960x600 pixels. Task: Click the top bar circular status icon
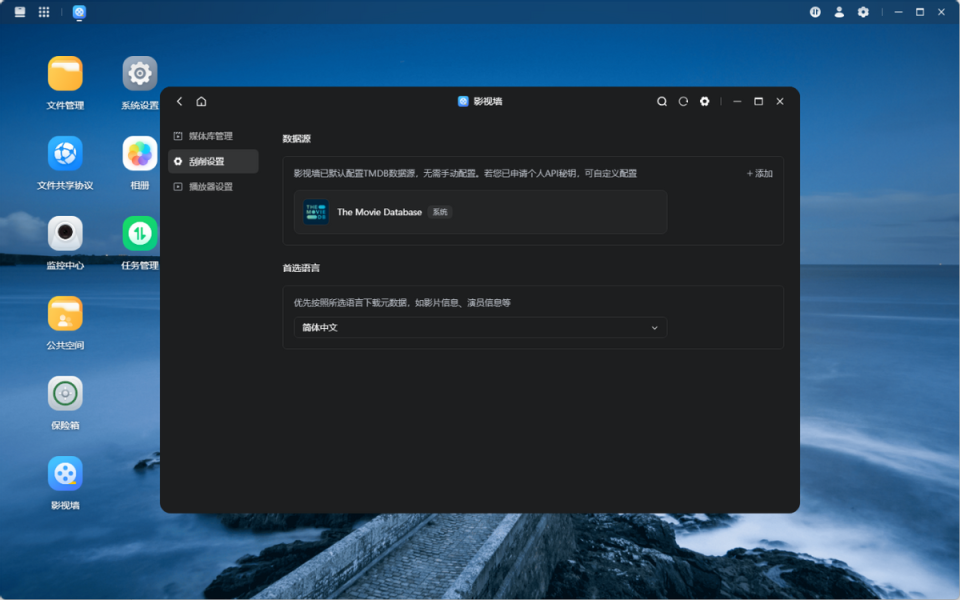point(815,12)
